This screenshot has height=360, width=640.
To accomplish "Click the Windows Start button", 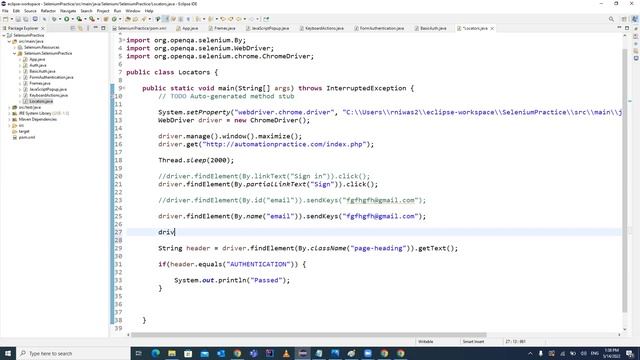I will (8, 353).
